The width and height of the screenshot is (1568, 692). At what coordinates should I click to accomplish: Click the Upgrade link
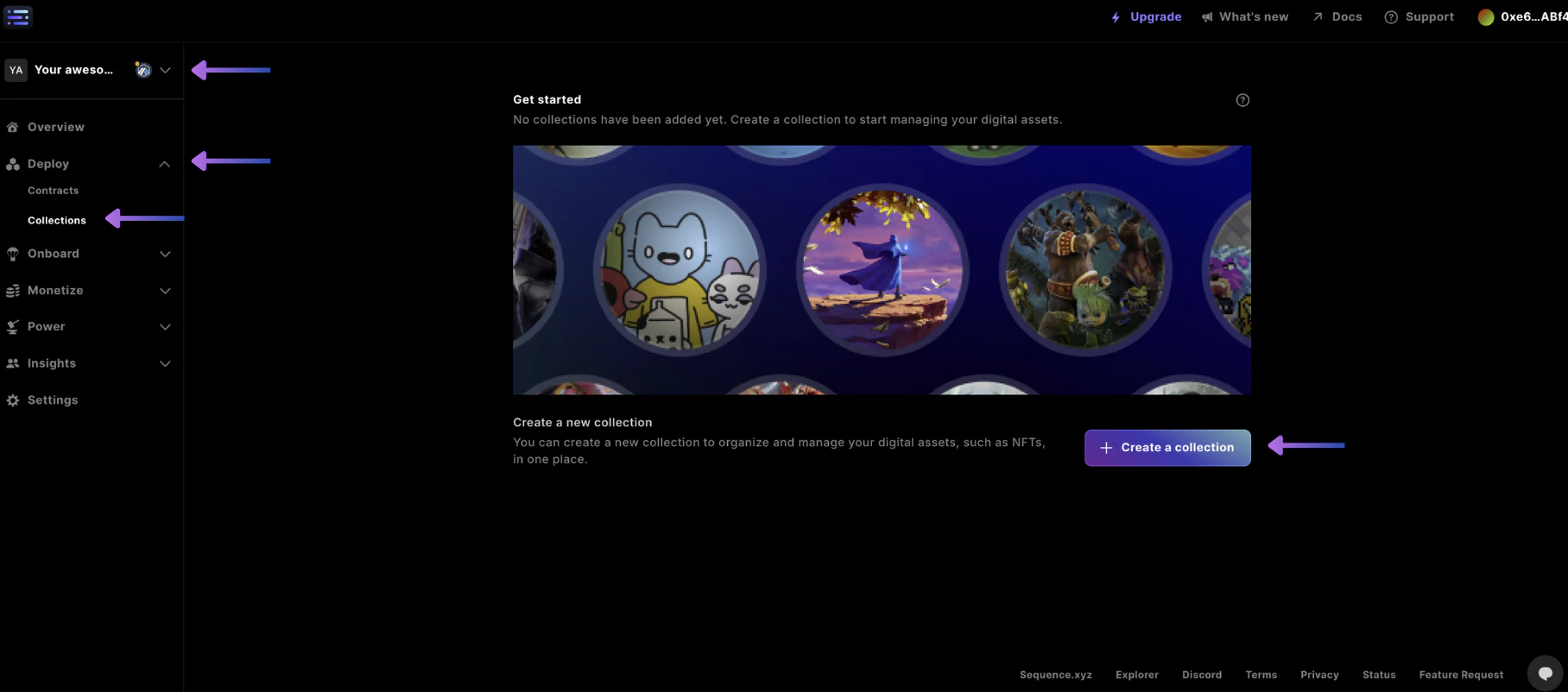pyautogui.click(x=1155, y=17)
